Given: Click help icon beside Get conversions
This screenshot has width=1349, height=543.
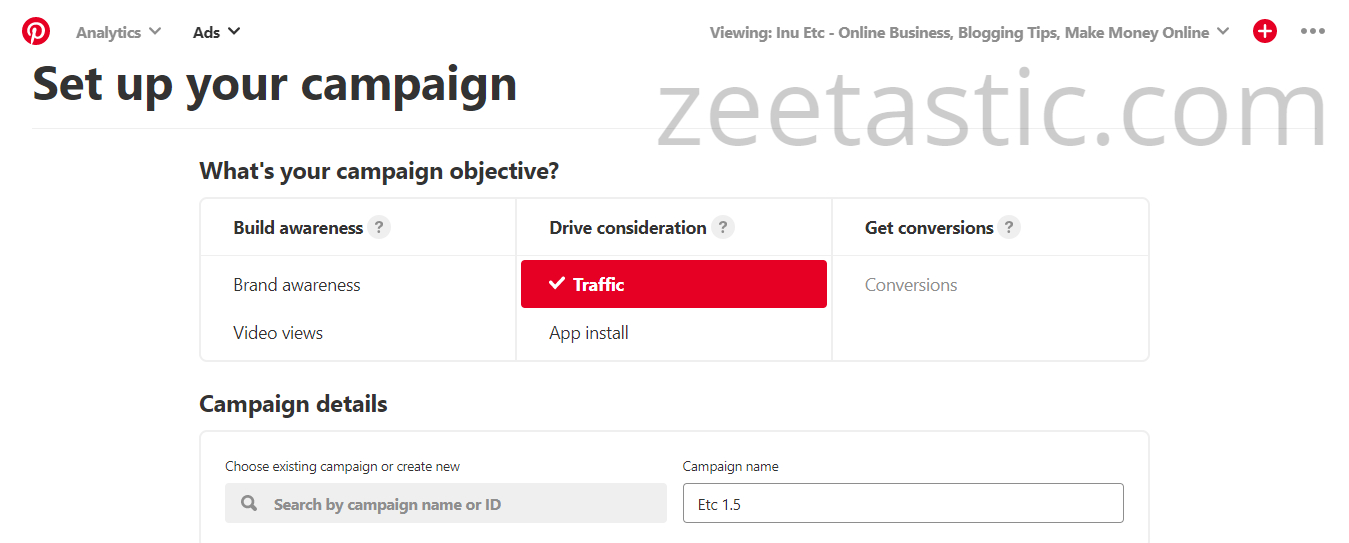Looking at the screenshot, I should (1009, 228).
